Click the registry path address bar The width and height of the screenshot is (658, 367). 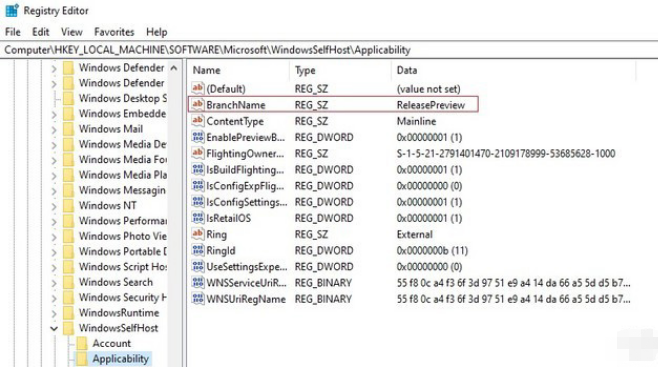point(329,50)
